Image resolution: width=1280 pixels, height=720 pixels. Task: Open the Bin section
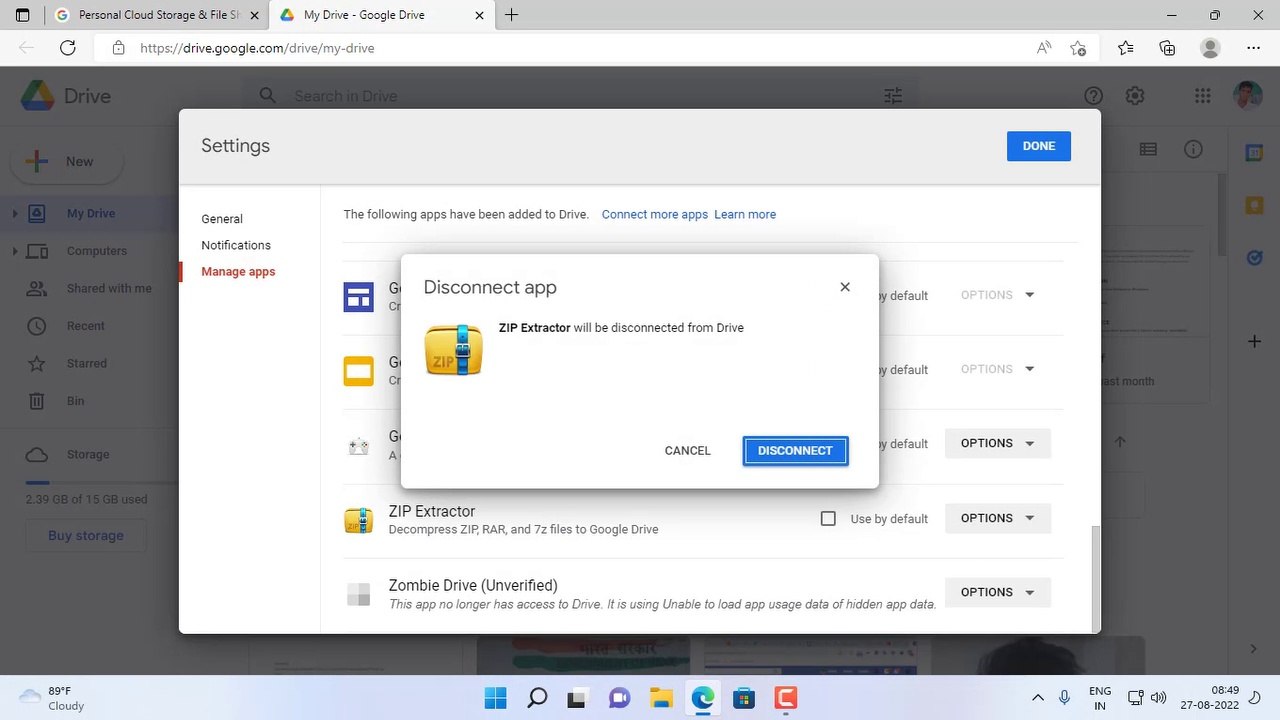[x=76, y=401]
